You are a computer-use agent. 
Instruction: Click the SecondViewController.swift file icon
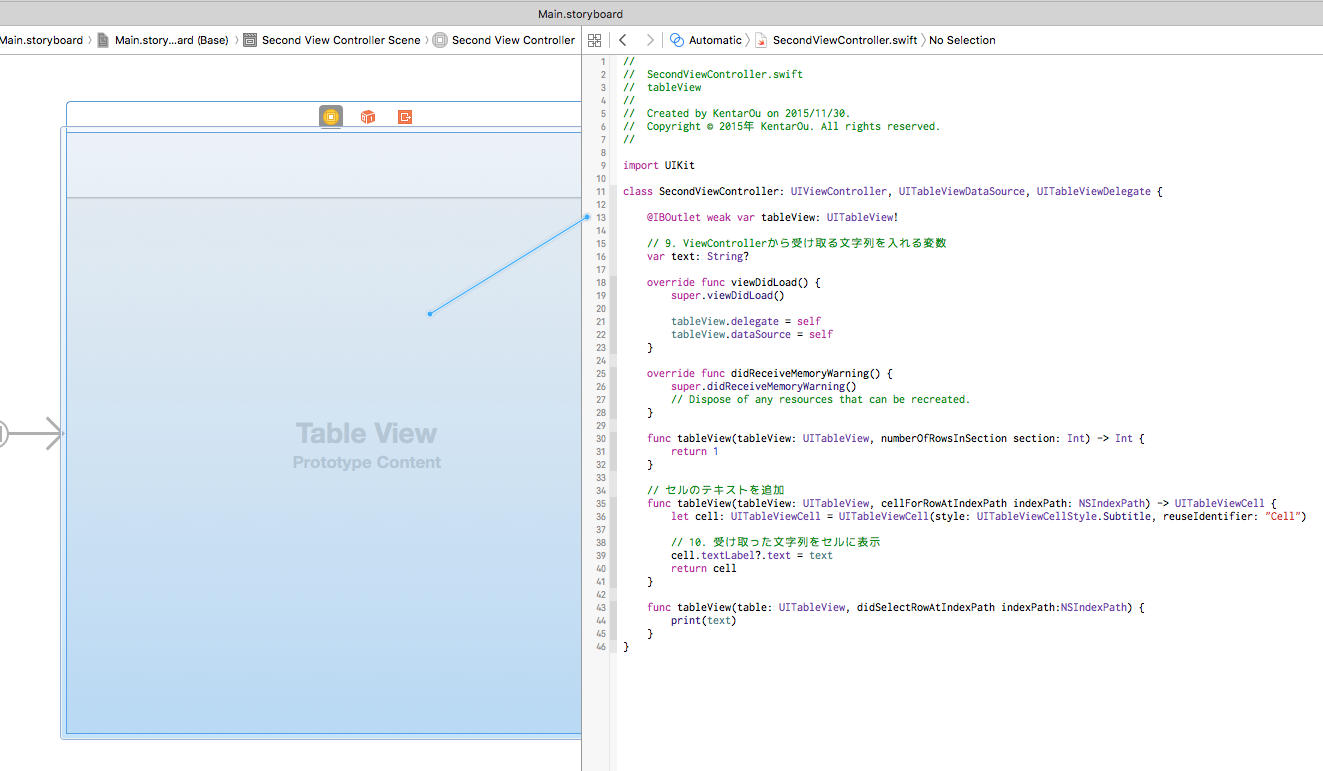click(760, 39)
